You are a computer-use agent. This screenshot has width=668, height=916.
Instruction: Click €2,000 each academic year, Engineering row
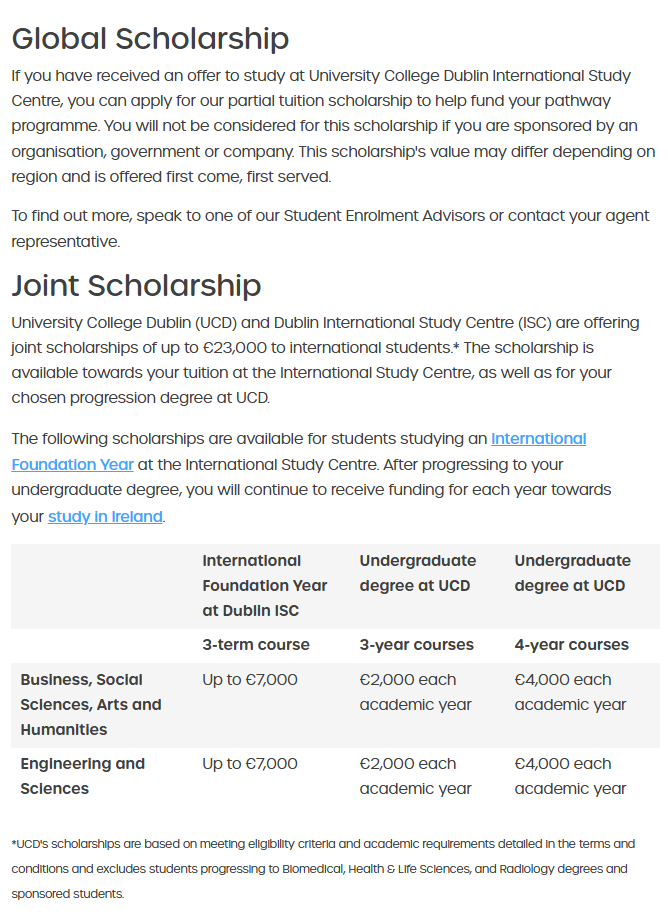416,776
